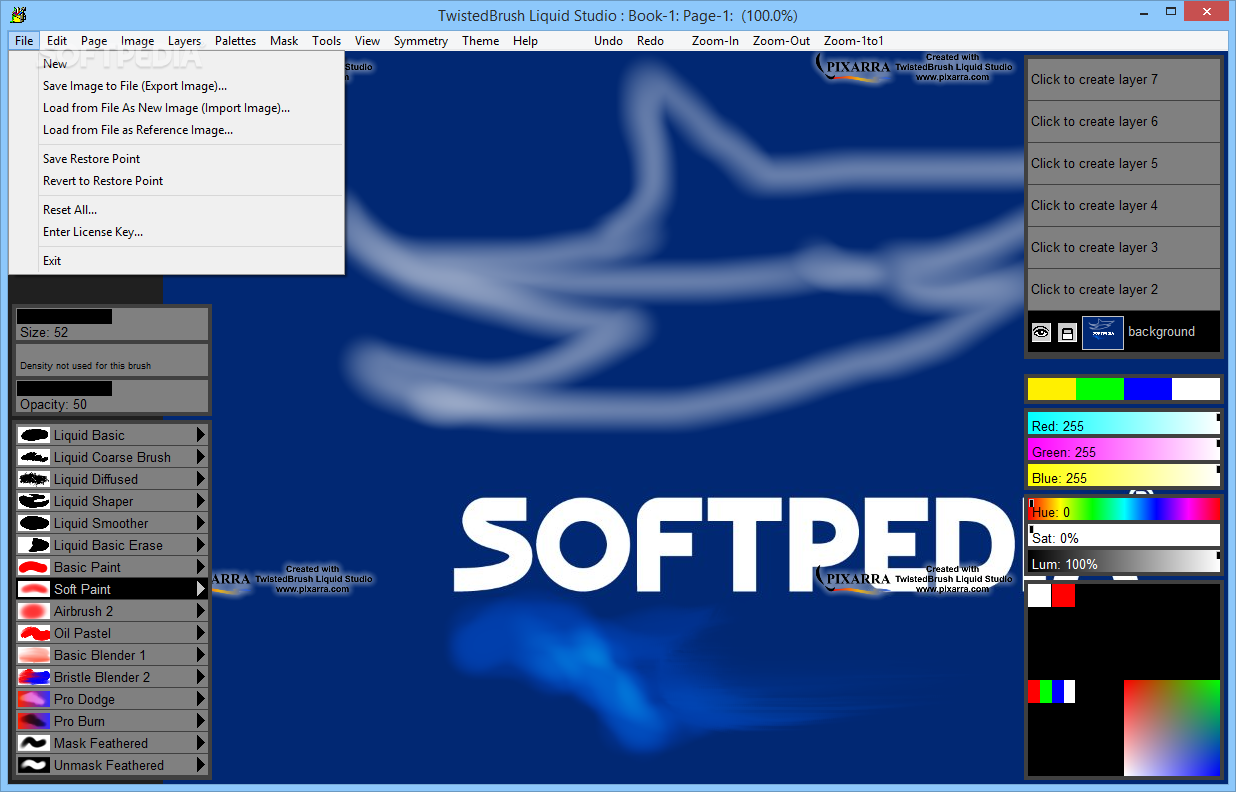The width and height of the screenshot is (1236, 792).
Task: Pick the green swatch in color strip
Action: point(1100,389)
